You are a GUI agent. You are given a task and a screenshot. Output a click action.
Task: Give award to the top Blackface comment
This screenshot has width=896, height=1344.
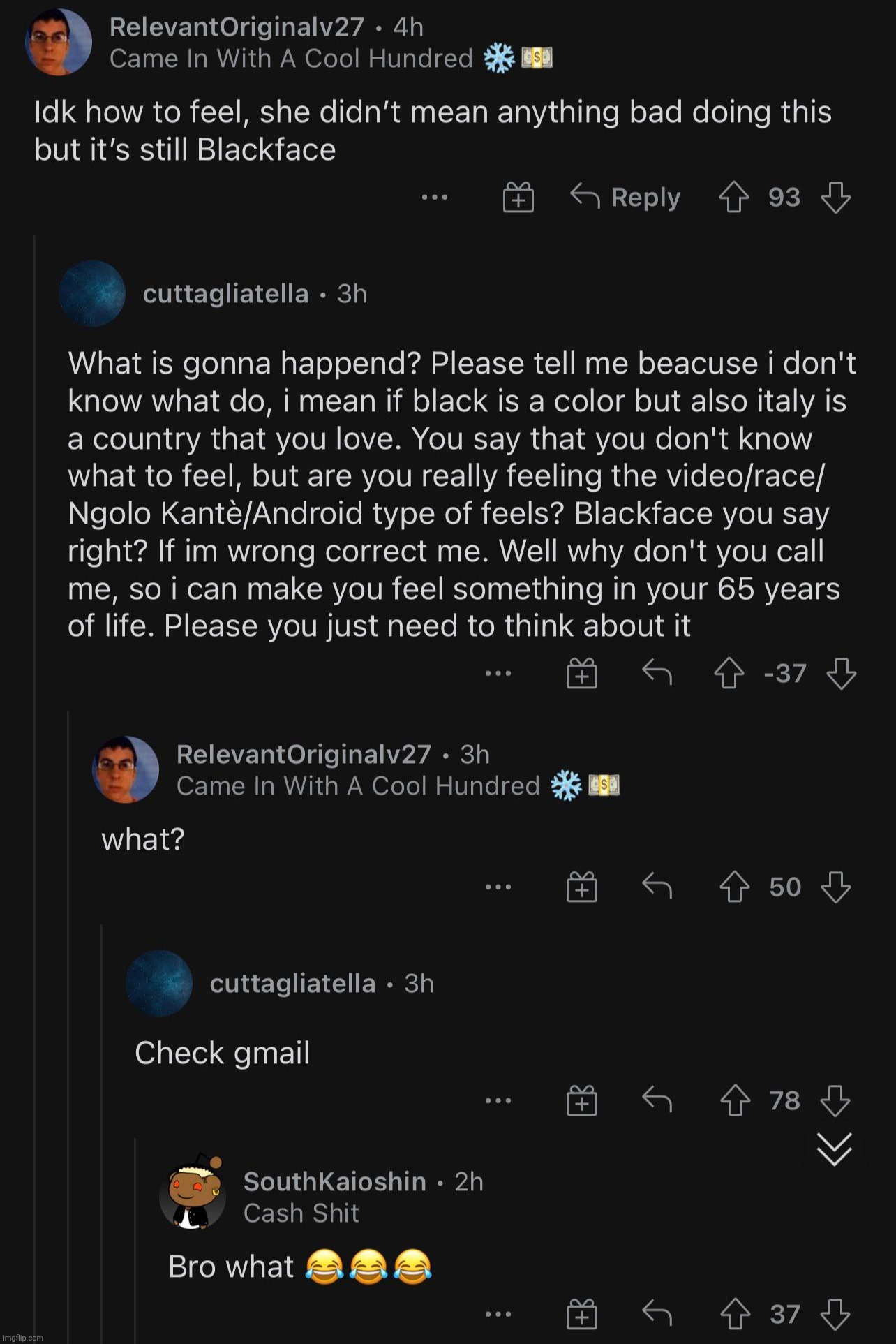(518, 198)
